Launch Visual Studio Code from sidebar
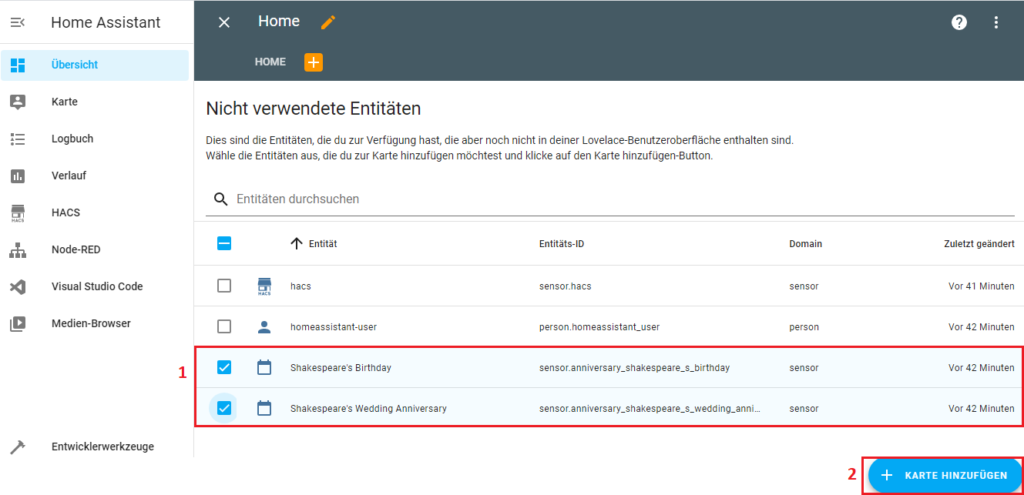The height and width of the screenshot is (495, 1024). point(97,287)
